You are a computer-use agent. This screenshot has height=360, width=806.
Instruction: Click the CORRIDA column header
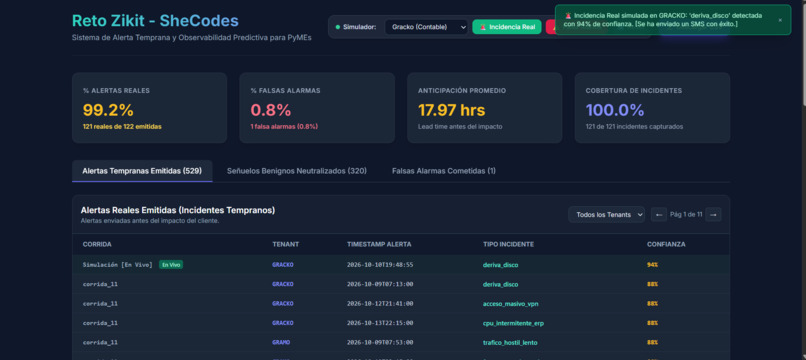(x=97, y=244)
